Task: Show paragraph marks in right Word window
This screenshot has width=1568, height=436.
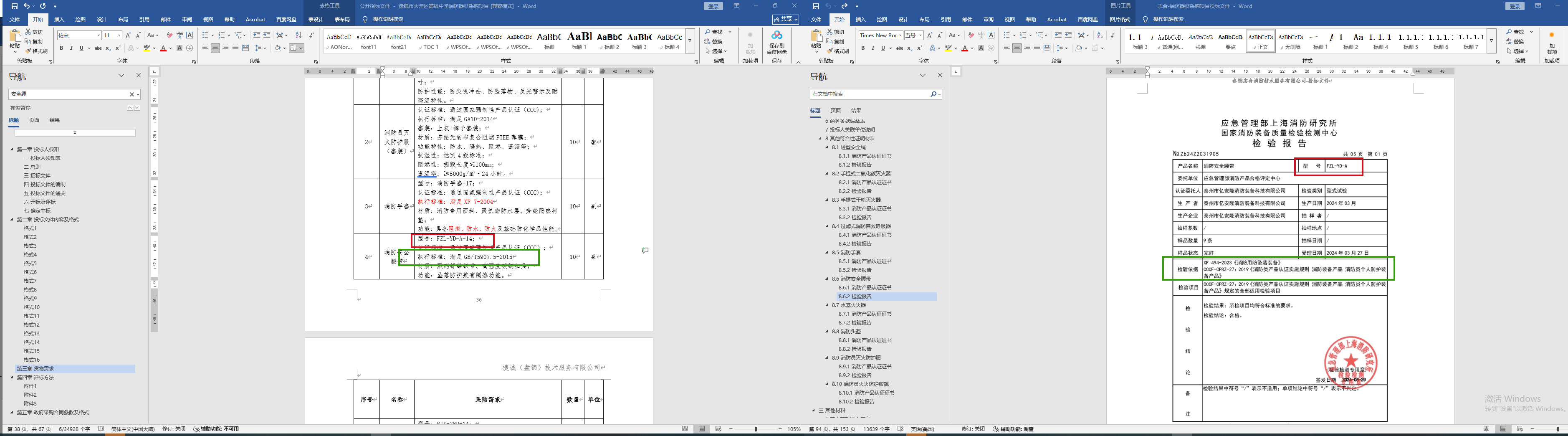Action: pyautogui.click(x=1113, y=35)
